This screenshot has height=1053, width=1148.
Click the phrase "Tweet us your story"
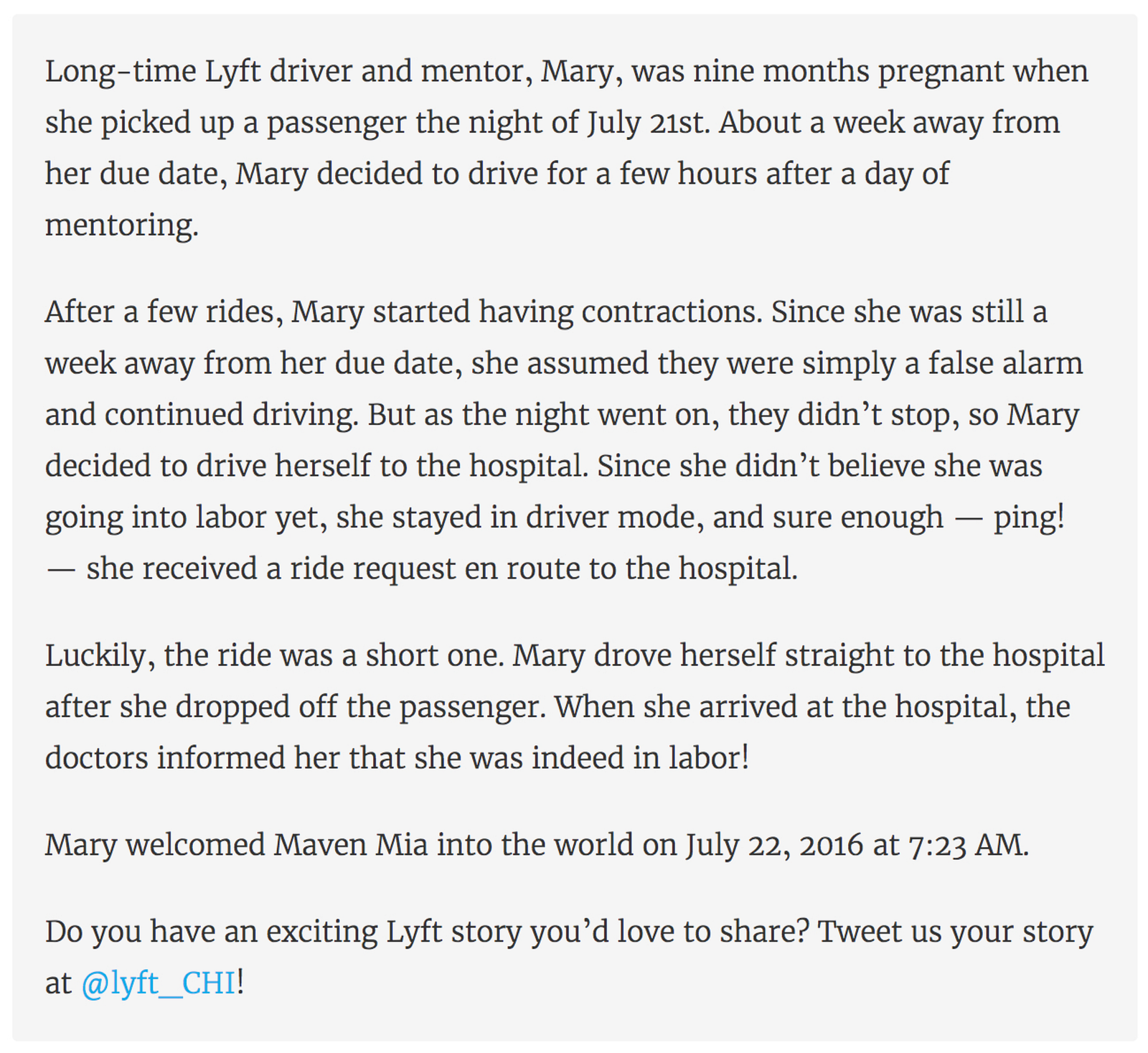click(955, 932)
